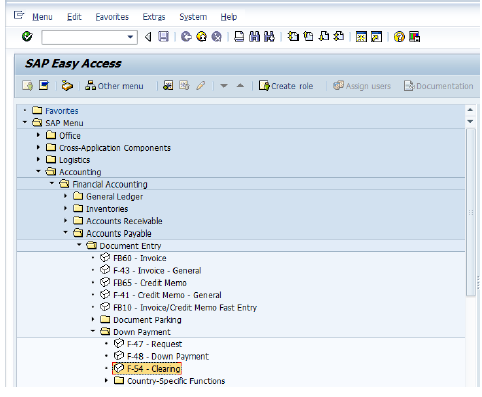
Task: Click the Last Page icon
Action: click(x=339, y=36)
